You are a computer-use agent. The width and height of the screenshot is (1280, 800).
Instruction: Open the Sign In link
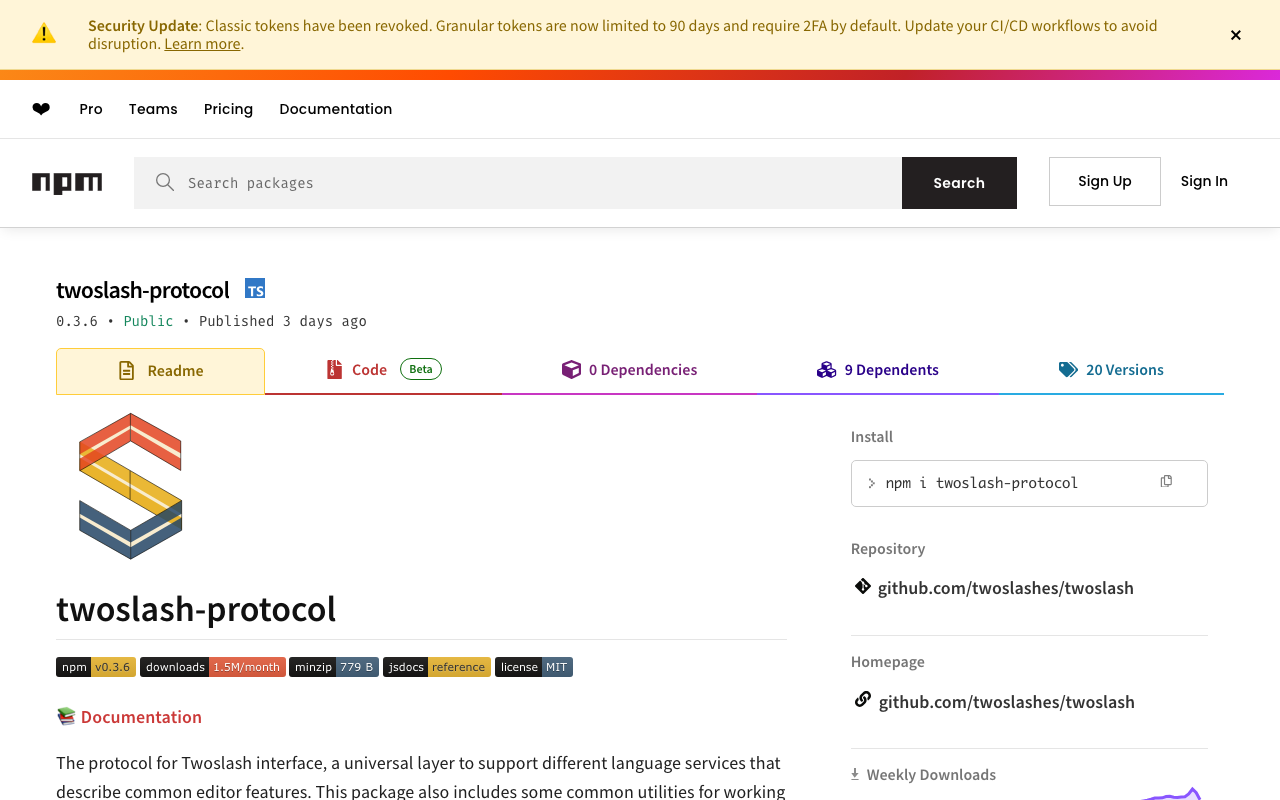(1204, 181)
